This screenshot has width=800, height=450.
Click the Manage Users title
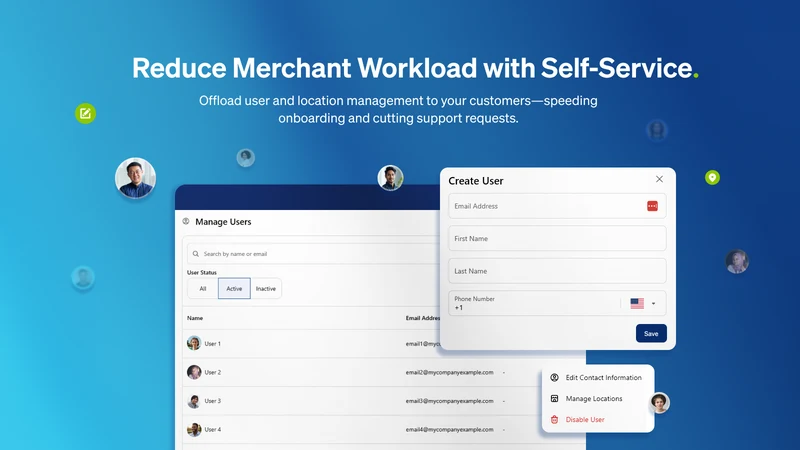(223, 221)
